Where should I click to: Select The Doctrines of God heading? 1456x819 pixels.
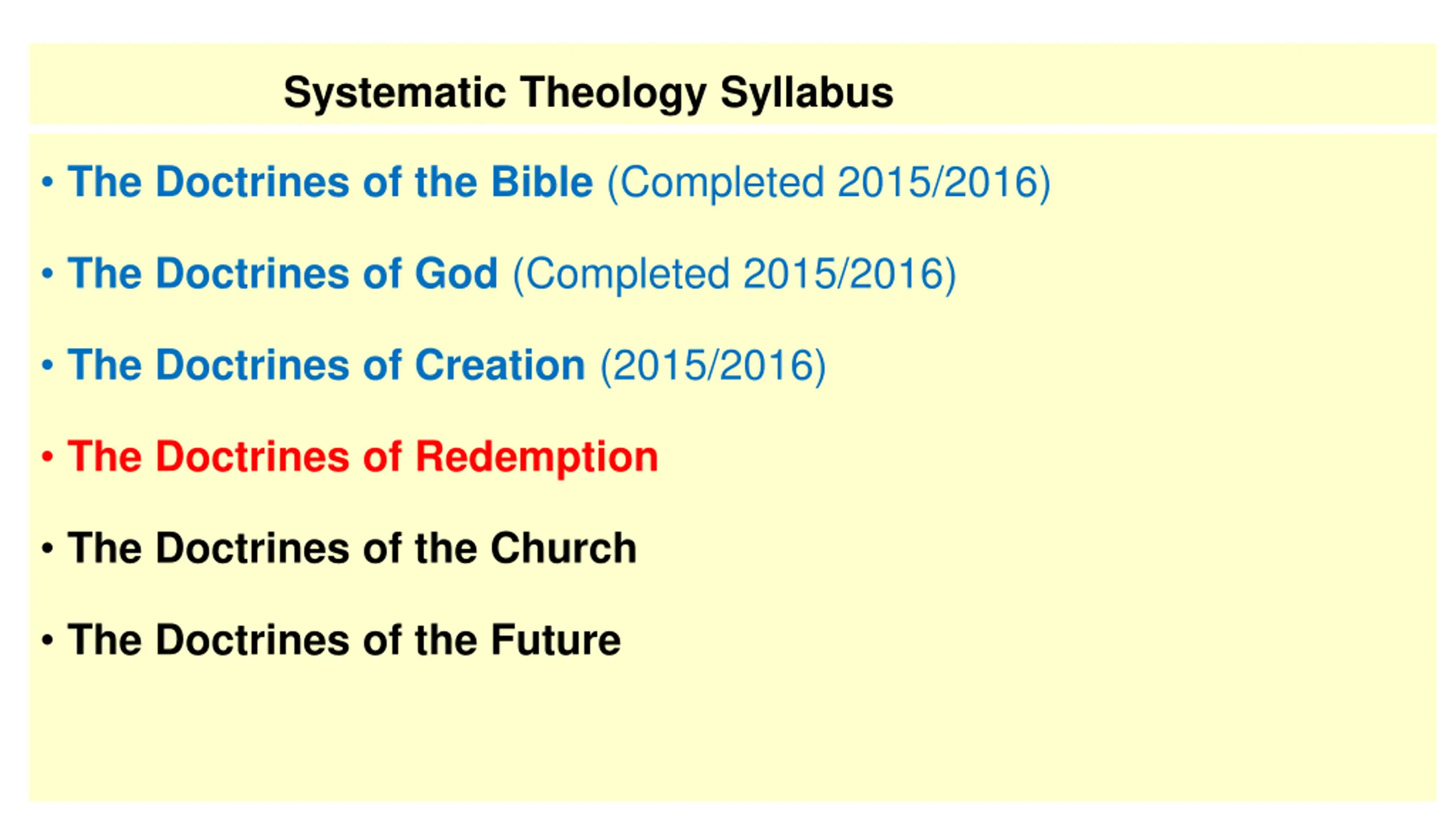coord(283,274)
